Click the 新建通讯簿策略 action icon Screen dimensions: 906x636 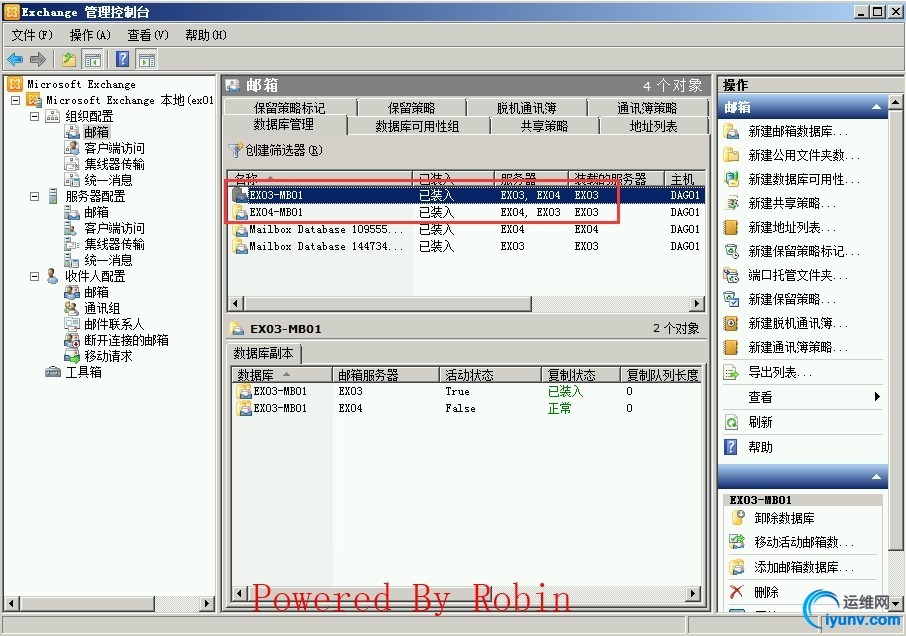coord(732,347)
